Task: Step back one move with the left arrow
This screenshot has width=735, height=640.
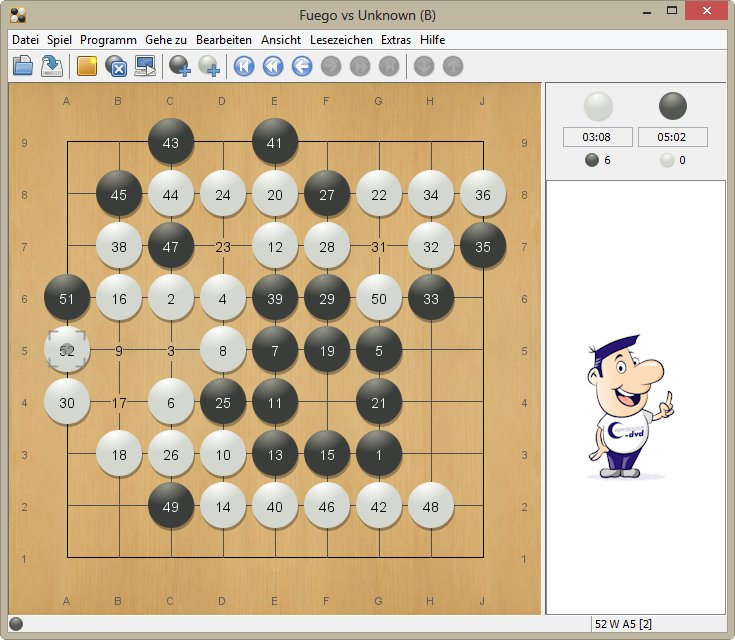Action: 301,66
